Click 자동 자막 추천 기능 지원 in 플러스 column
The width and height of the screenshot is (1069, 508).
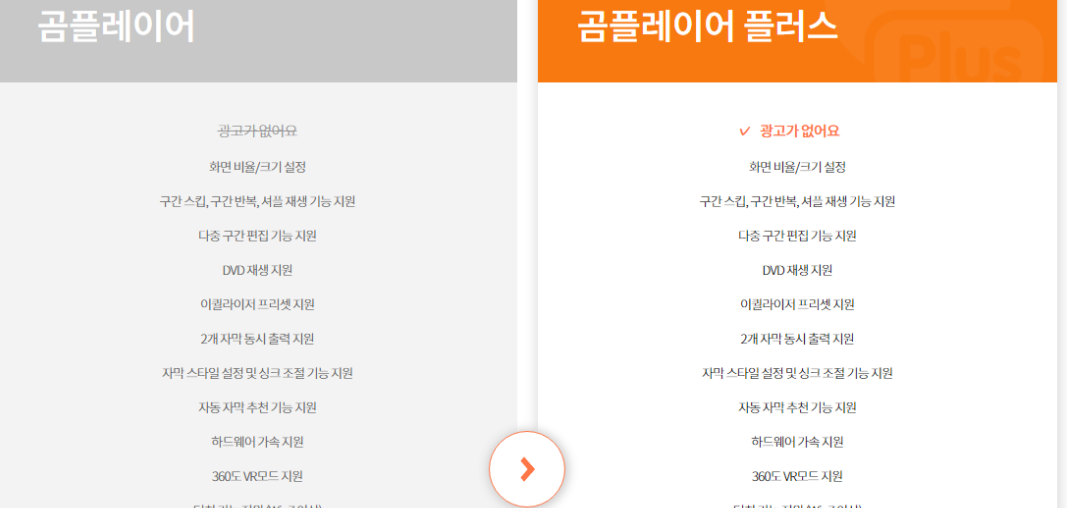tap(797, 408)
